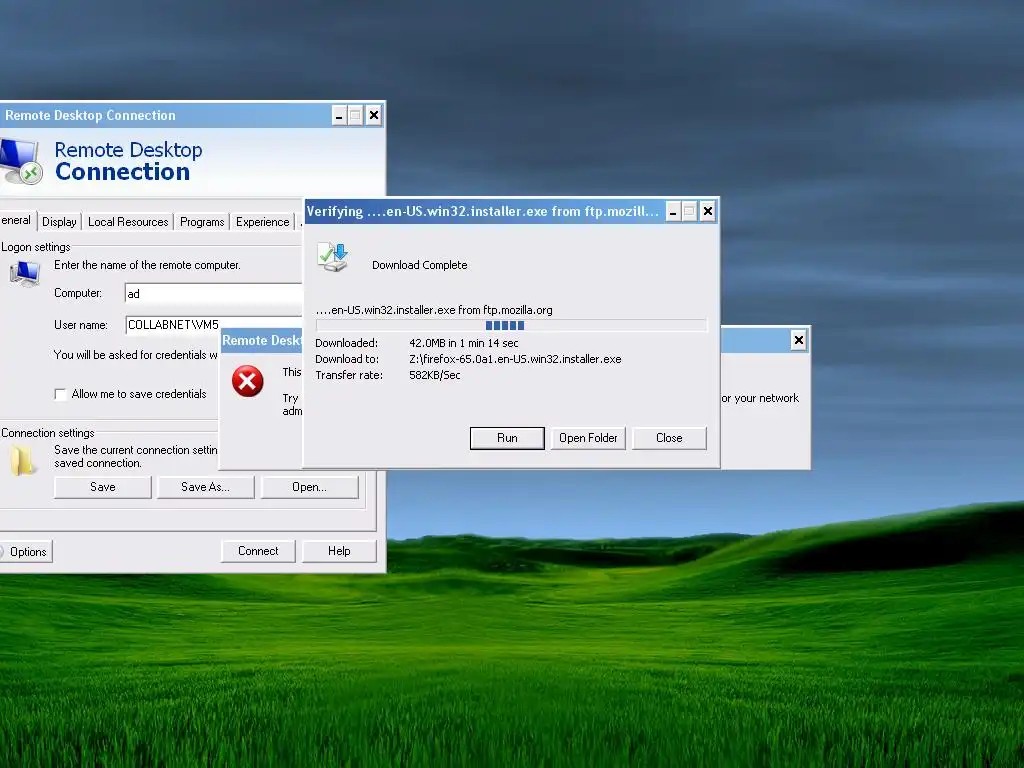This screenshot has height=768, width=1024.
Task: Click the red error icon in dialog
Action: (248, 381)
